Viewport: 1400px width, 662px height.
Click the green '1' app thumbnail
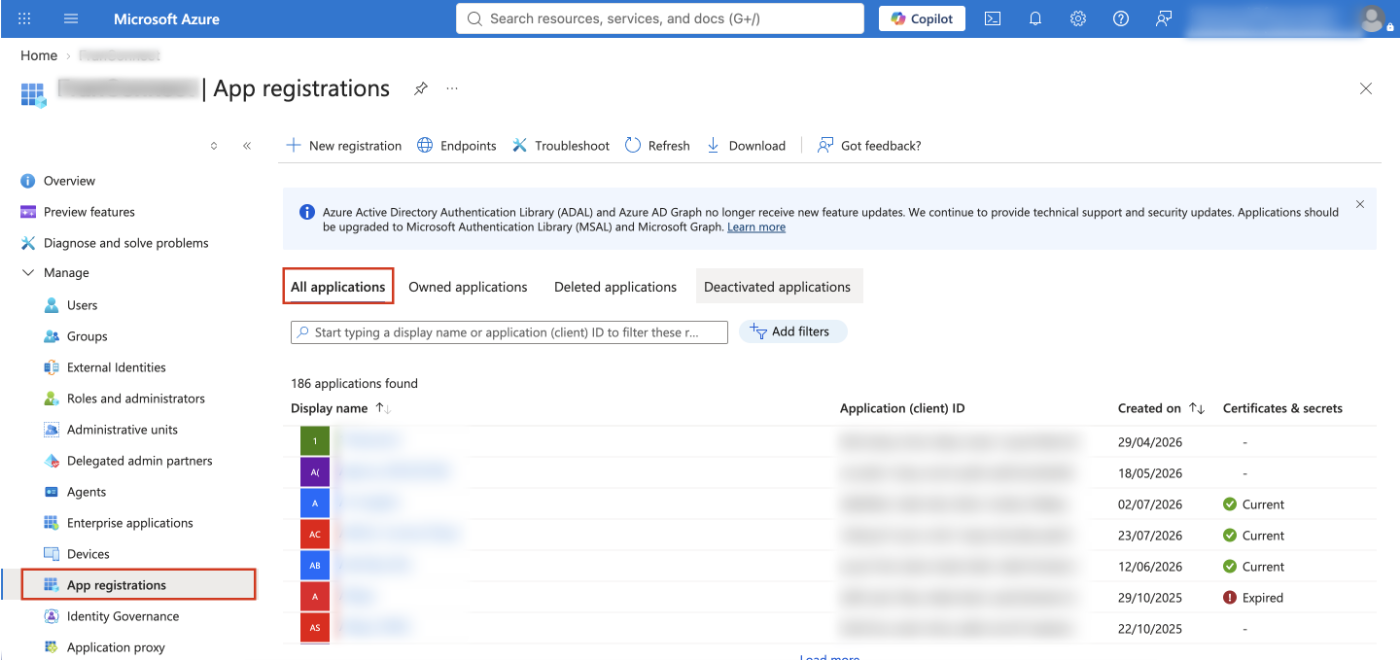coord(315,441)
